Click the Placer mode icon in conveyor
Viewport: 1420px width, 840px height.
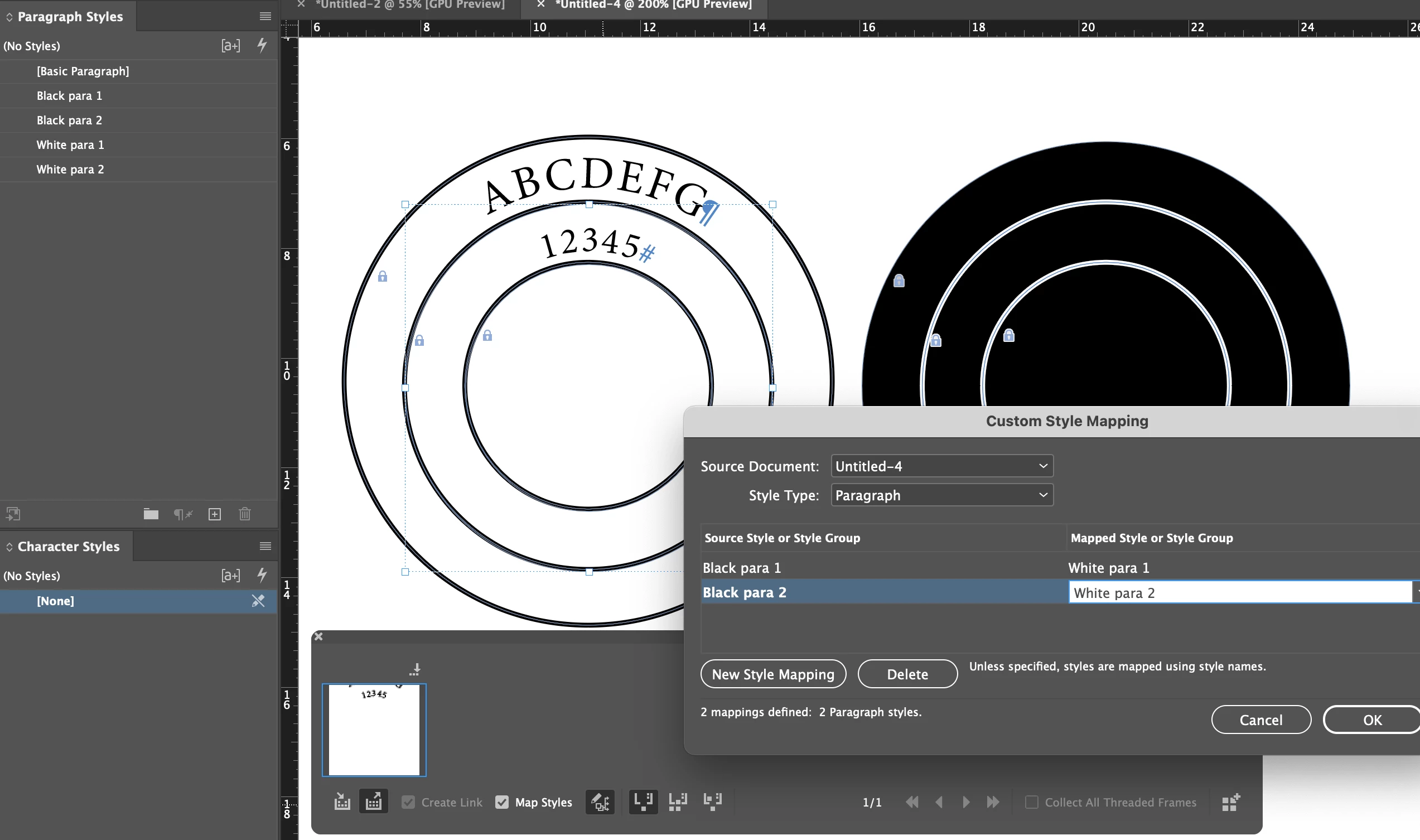(374, 802)
